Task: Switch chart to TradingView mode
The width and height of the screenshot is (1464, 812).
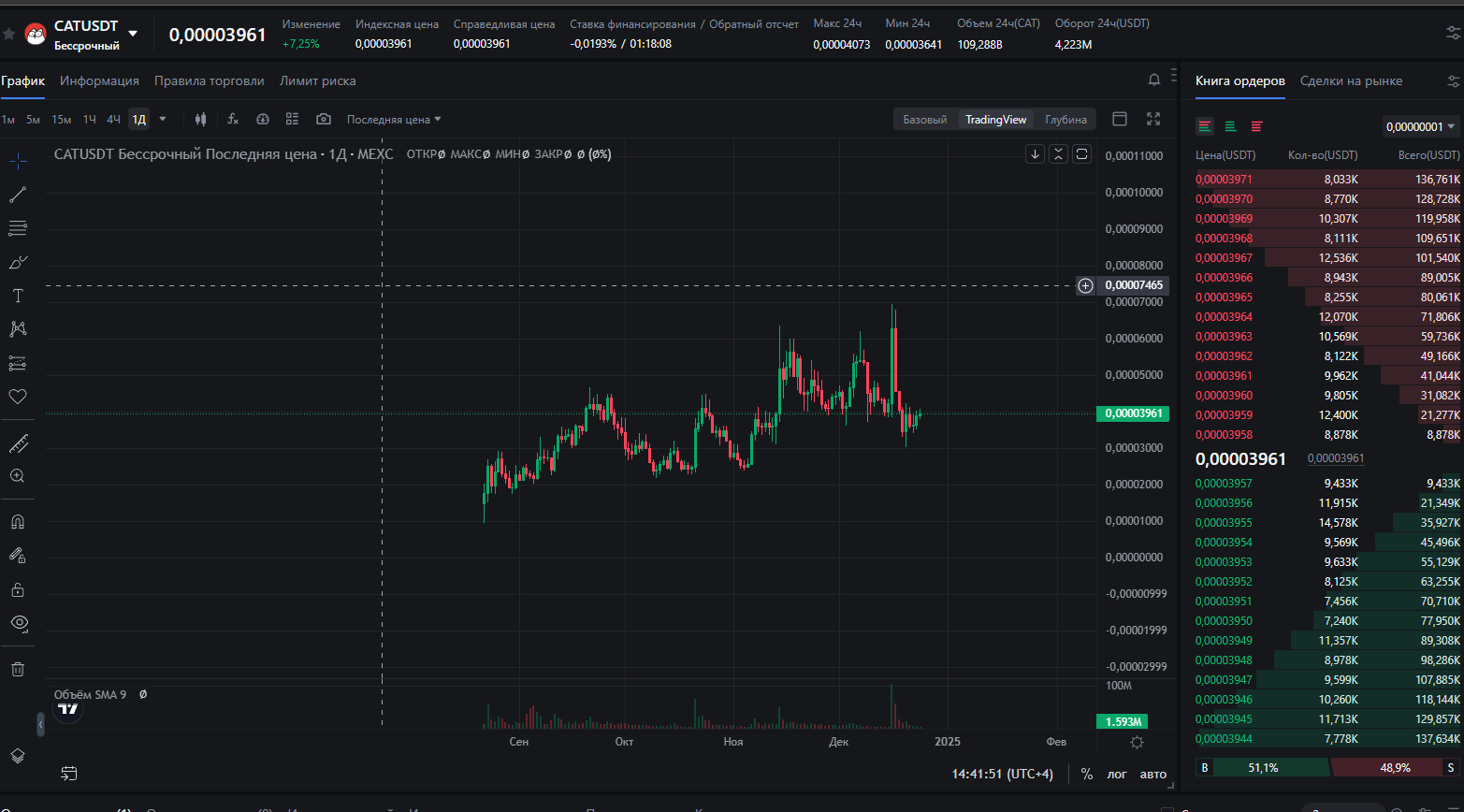Action: 995,120
